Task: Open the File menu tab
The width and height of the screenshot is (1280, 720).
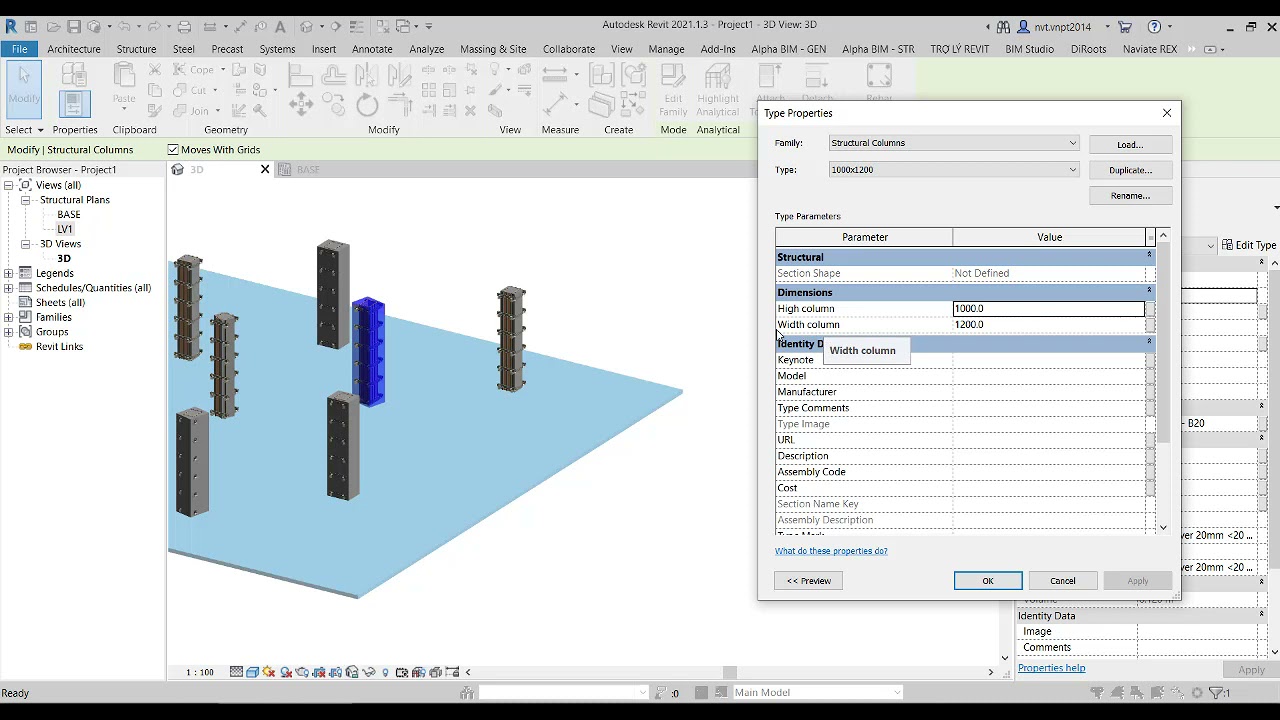Action: 19,49
